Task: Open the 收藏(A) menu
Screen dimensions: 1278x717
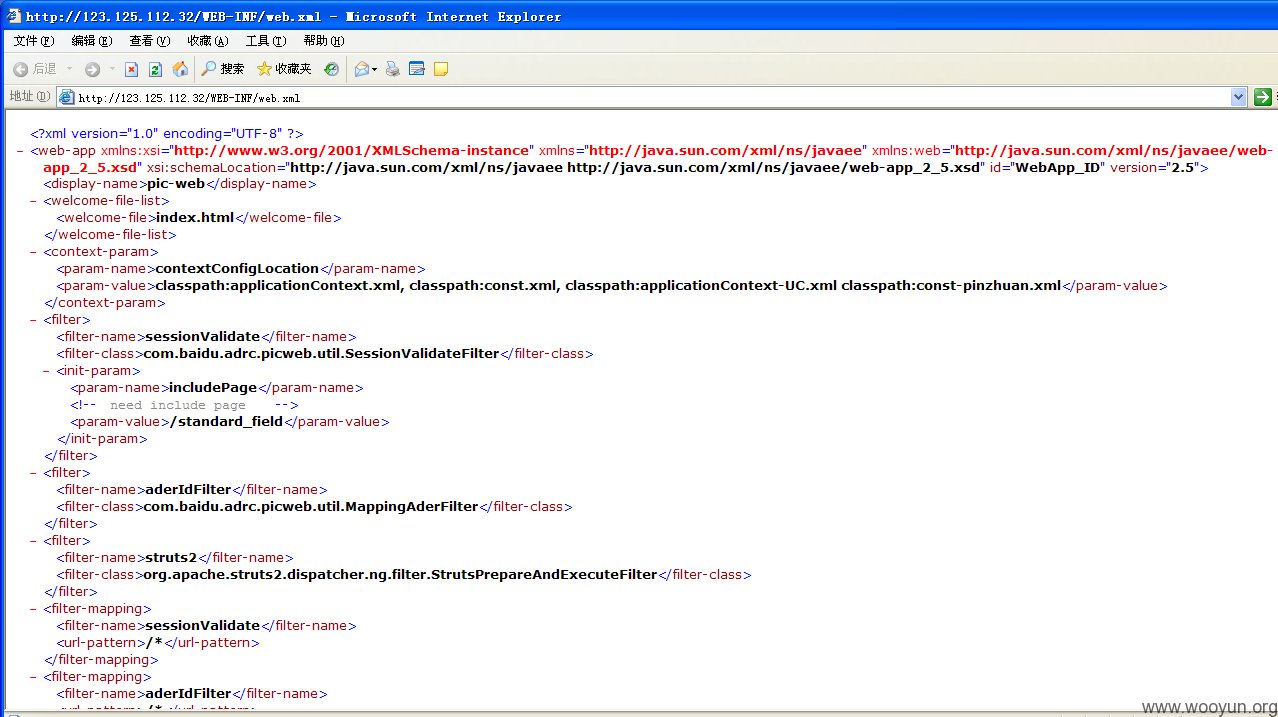Action: (207, 41)
